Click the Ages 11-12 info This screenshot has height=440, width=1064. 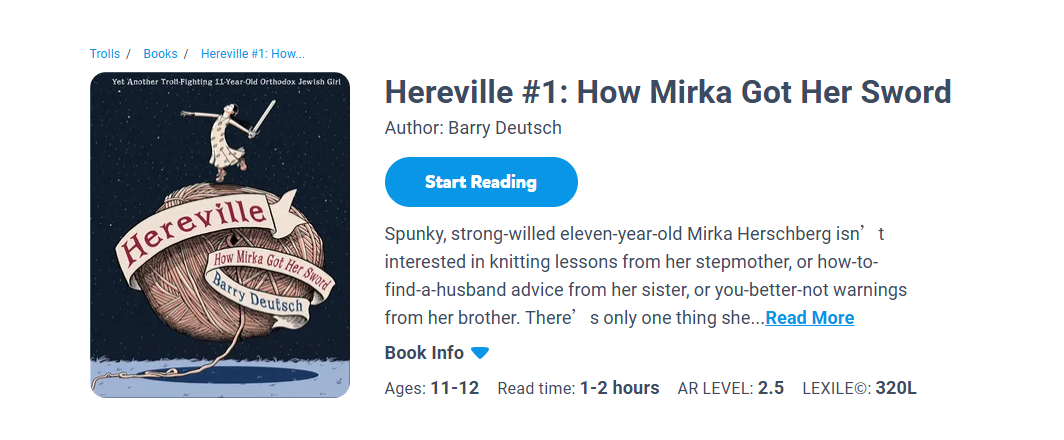(x=432, y=388)
